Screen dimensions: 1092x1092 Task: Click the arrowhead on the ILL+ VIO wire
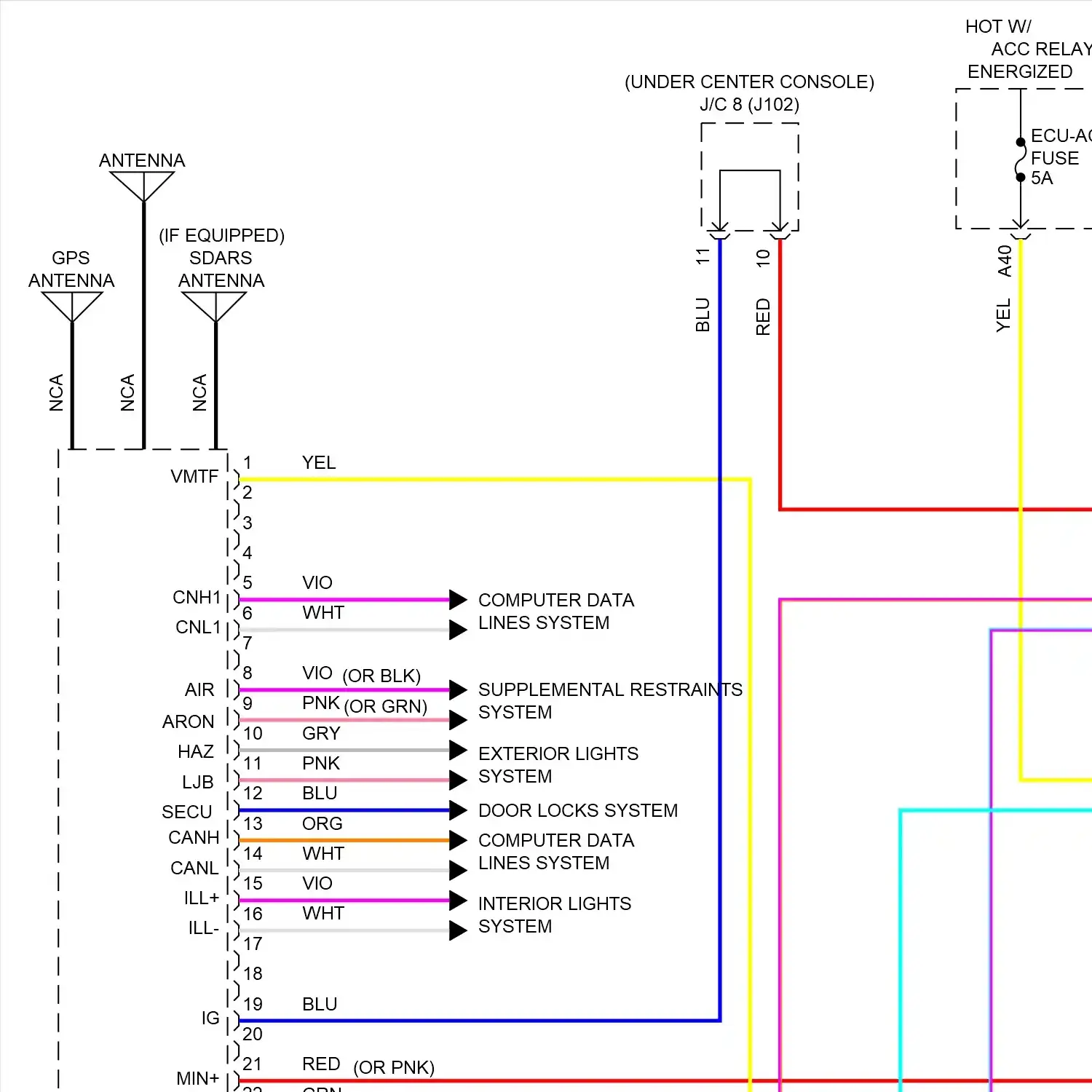coord(458,901)
